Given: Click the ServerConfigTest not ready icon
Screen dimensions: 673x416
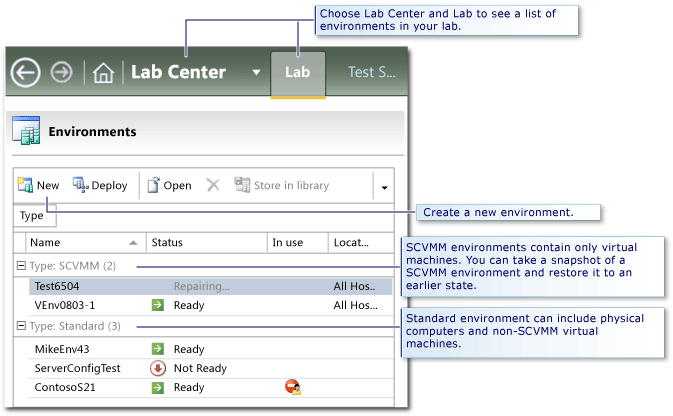Looking at the screenshot, I should (158, 368).
